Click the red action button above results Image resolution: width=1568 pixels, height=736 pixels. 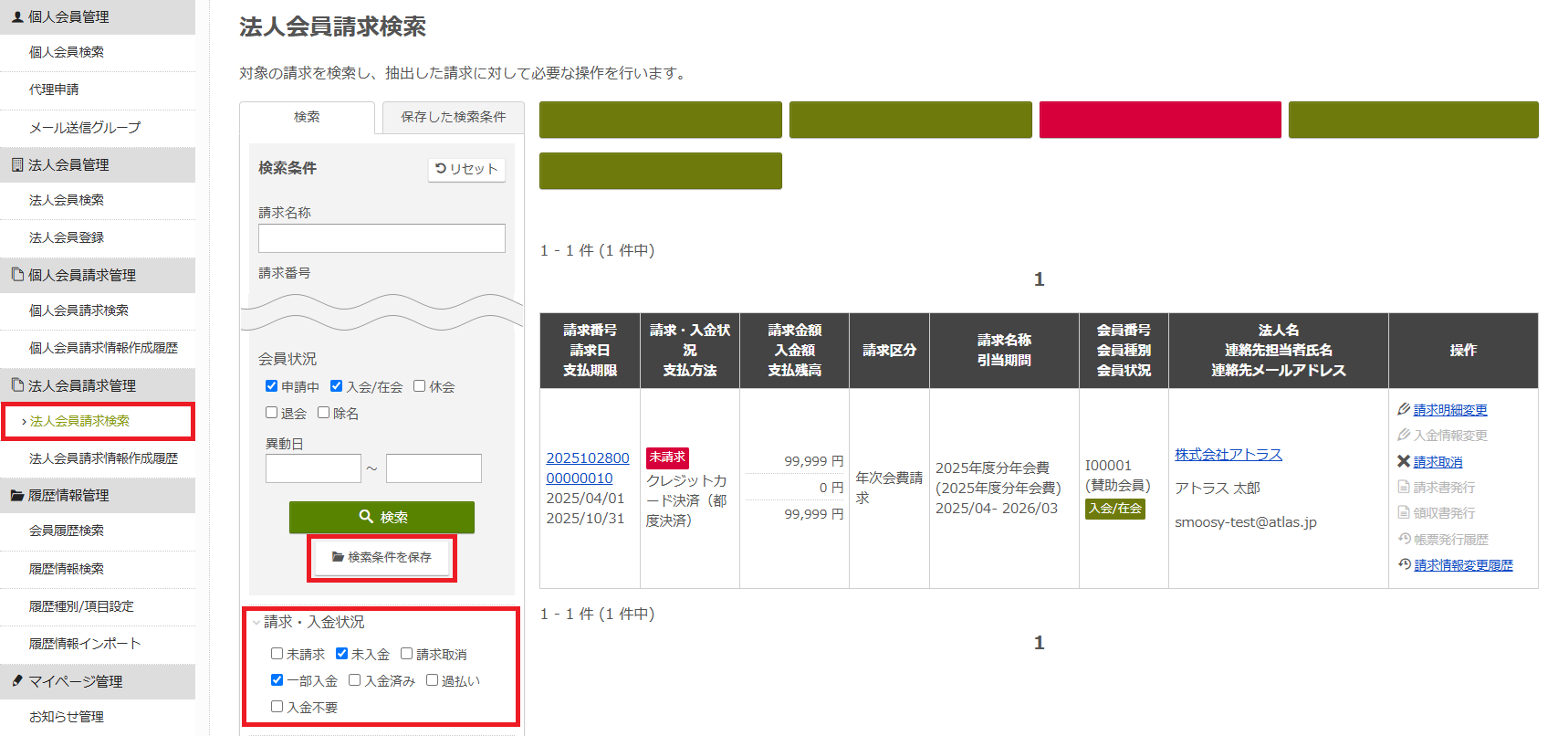(x=1159, y=120)
